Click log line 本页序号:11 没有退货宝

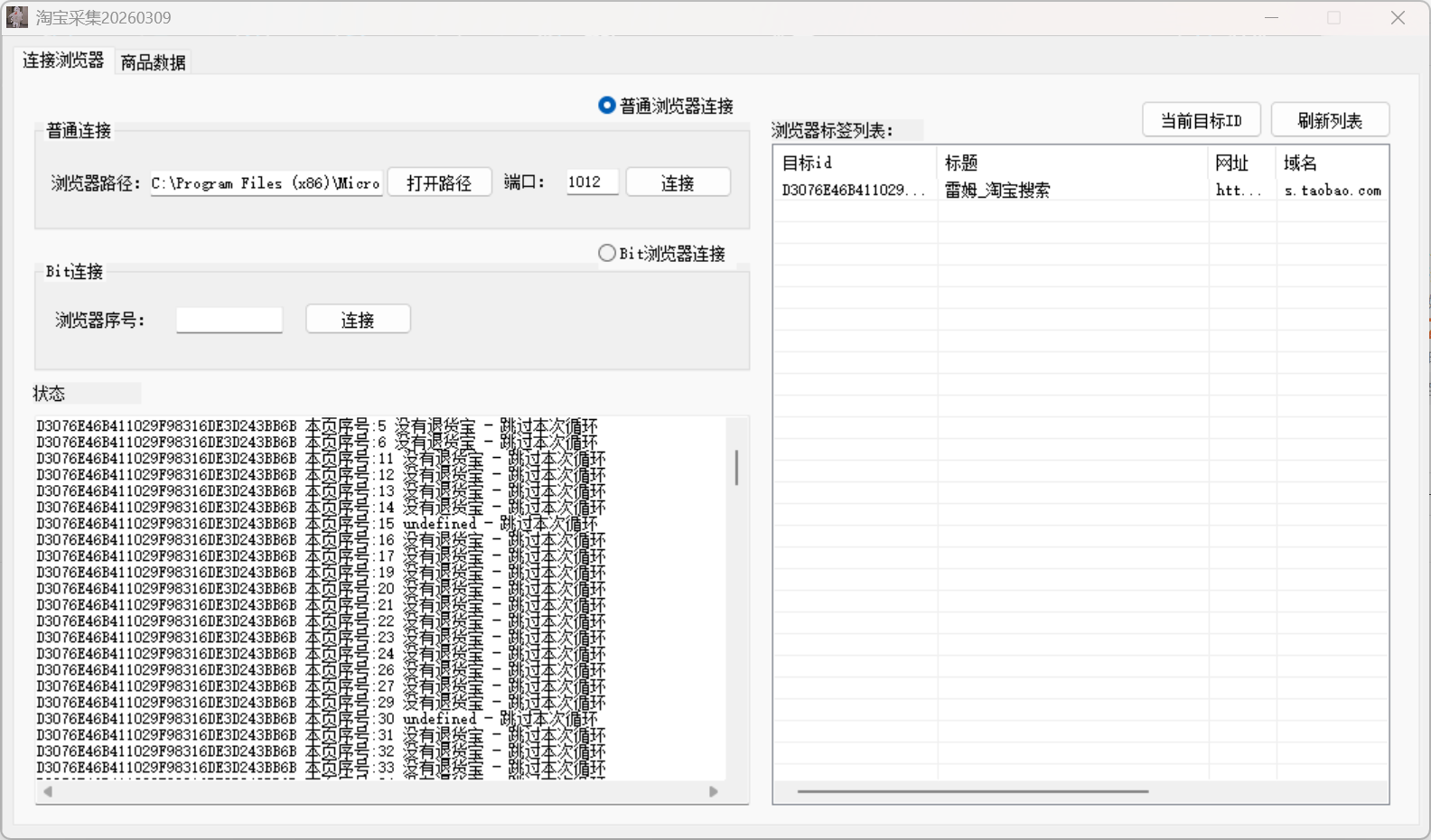pos(321,458)
